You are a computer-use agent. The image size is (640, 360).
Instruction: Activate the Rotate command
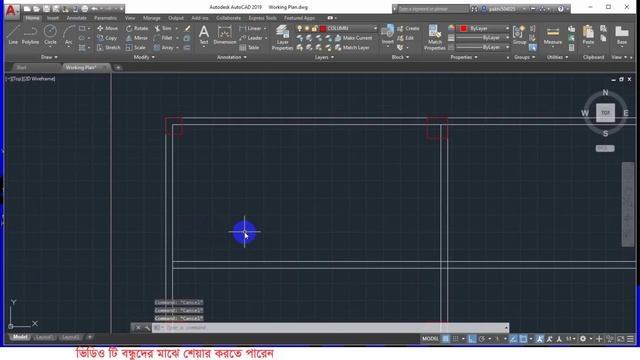[x=137, y=28]
